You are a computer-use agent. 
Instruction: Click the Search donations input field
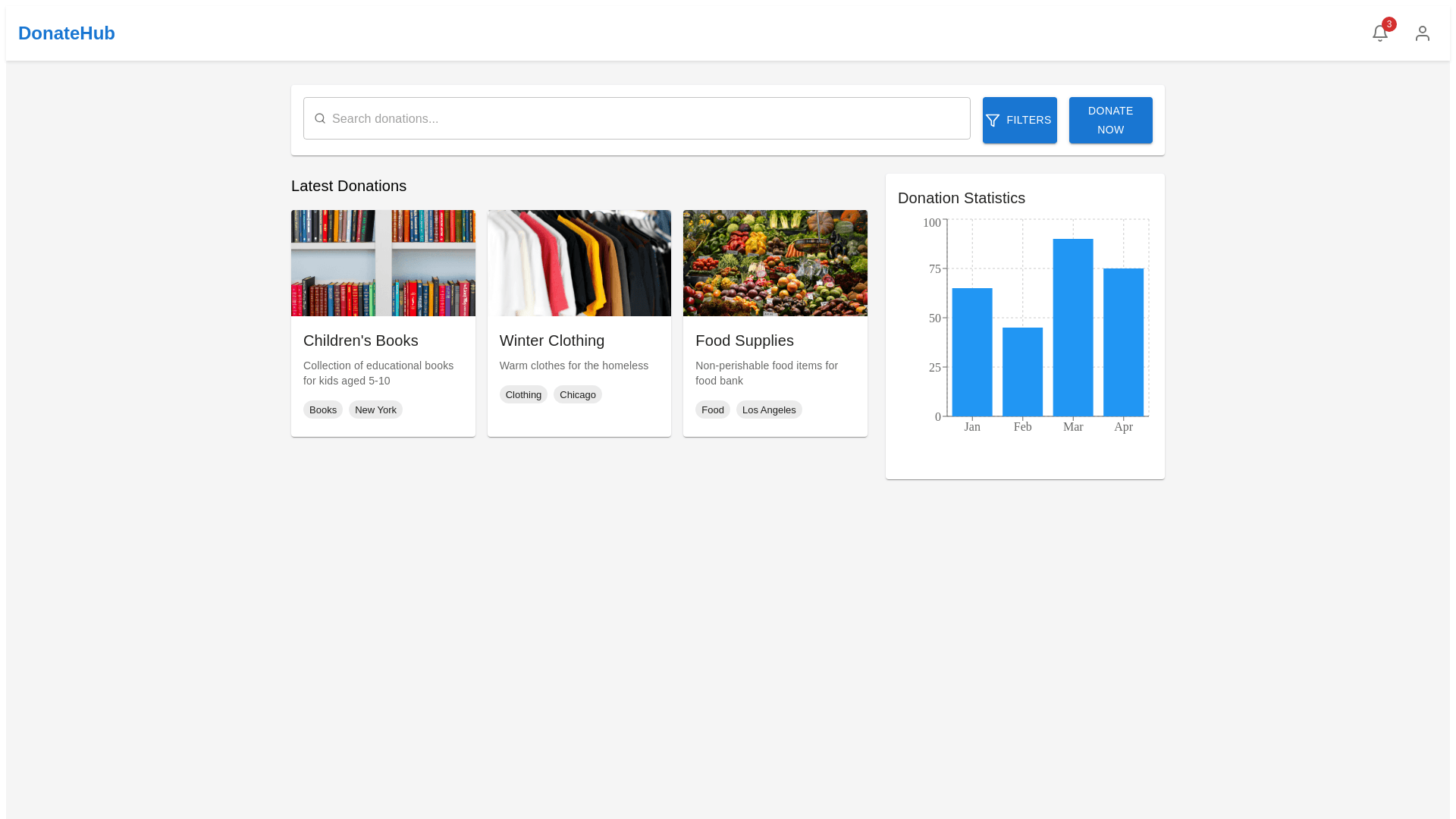[645, 118]
